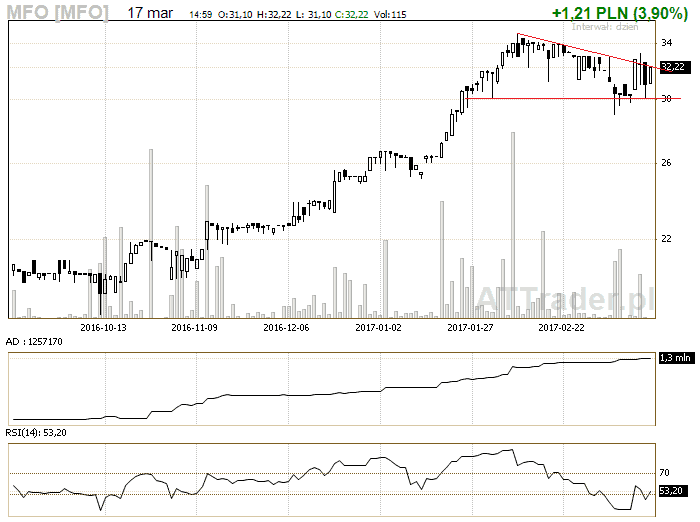Screen dimensions: 700x522
Task: Click the +1,21 PLN (3,90%) change value
Action: [619, 13]
